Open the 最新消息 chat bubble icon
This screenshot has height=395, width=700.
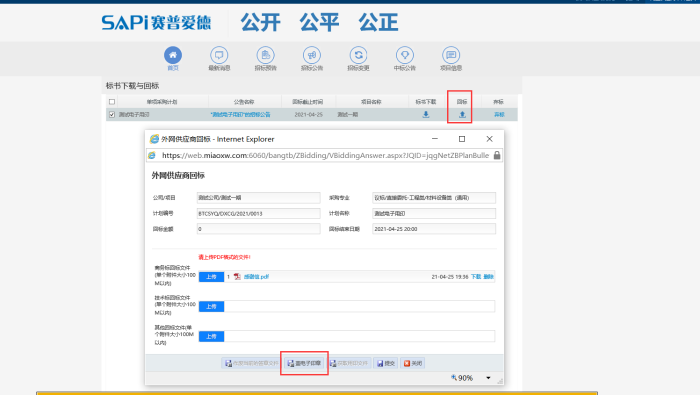click(219, 55)
